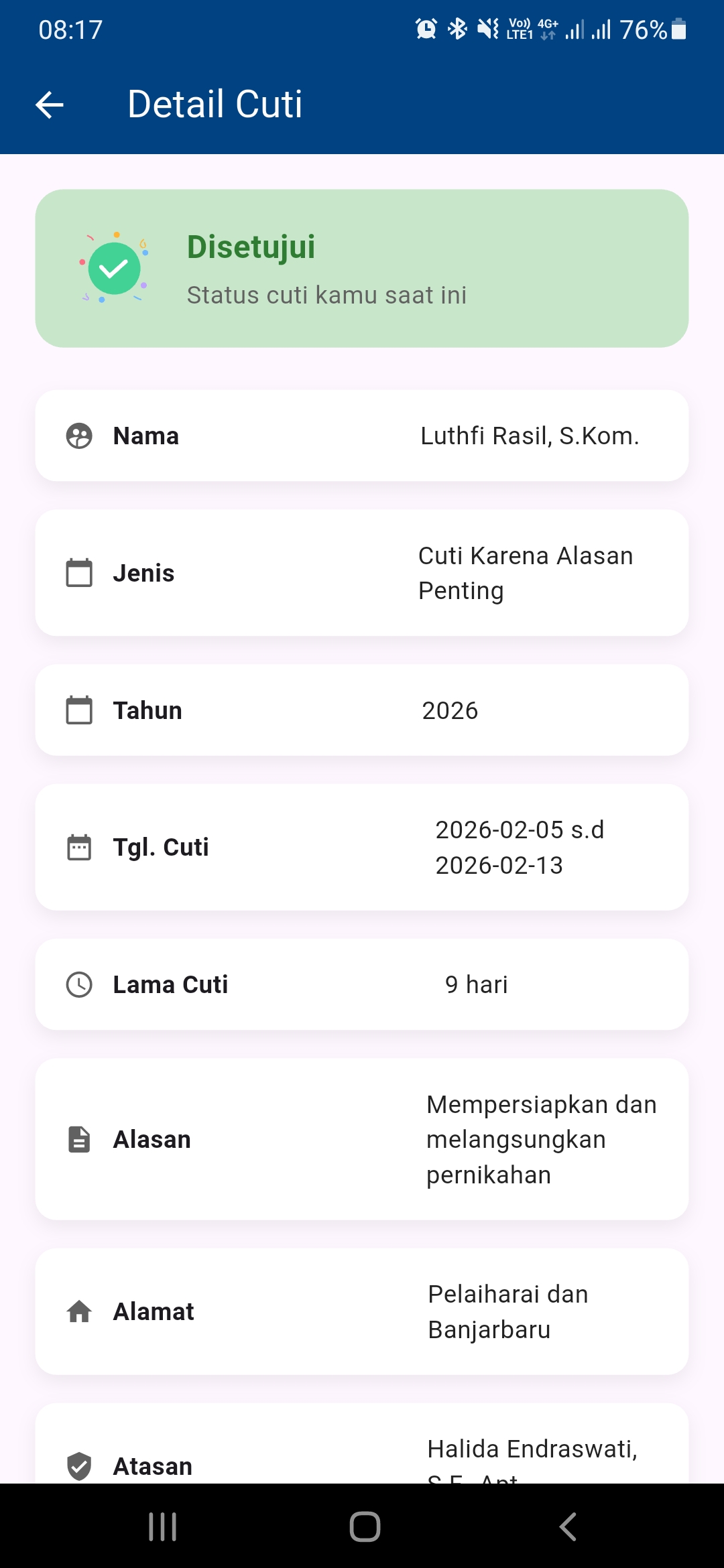Screen dimensions: 724x1568
Task: Tap the 9 hari duration value
Action: [x=476, y=985]
